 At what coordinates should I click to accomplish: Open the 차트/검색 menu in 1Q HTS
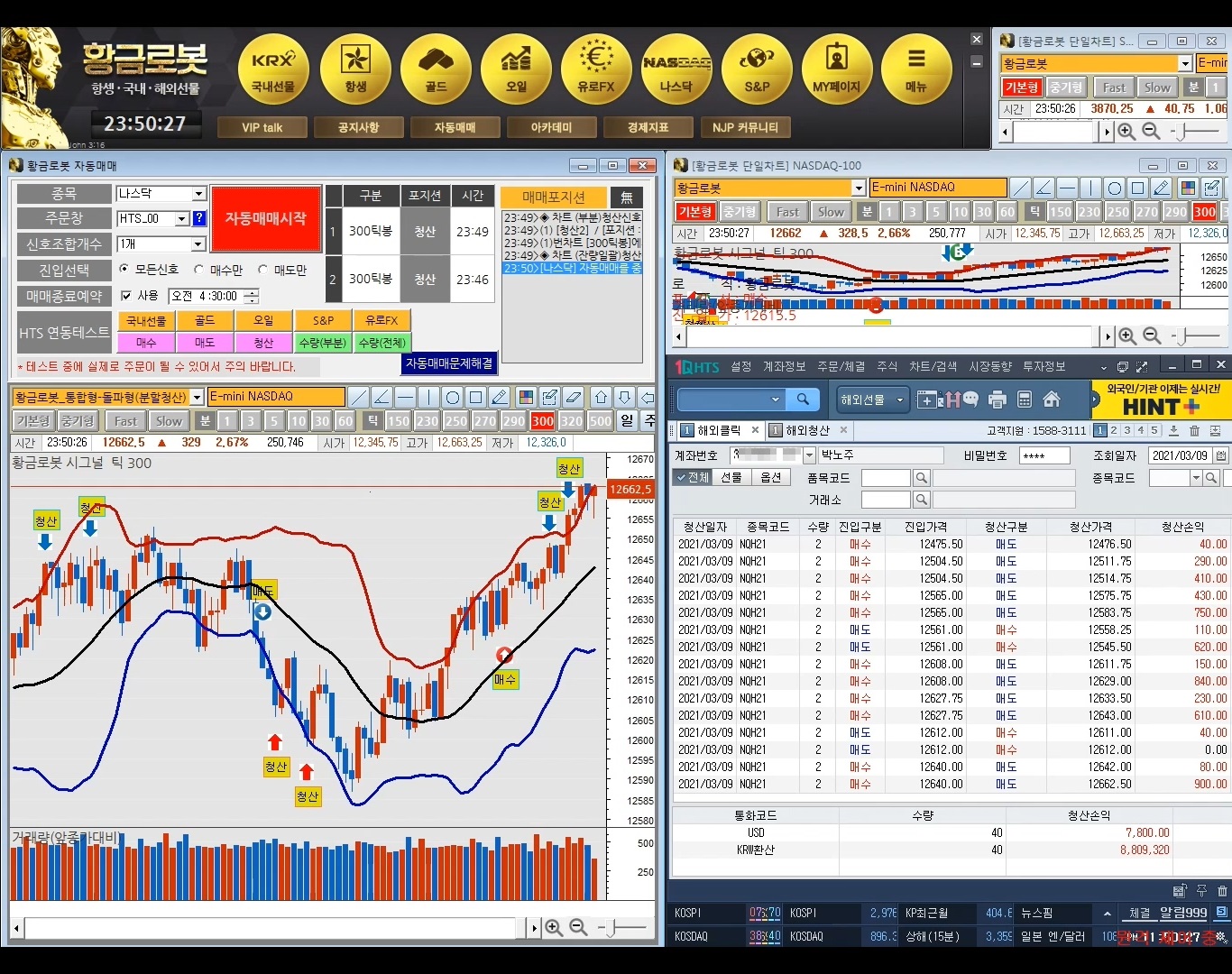[x=933, y=366]
